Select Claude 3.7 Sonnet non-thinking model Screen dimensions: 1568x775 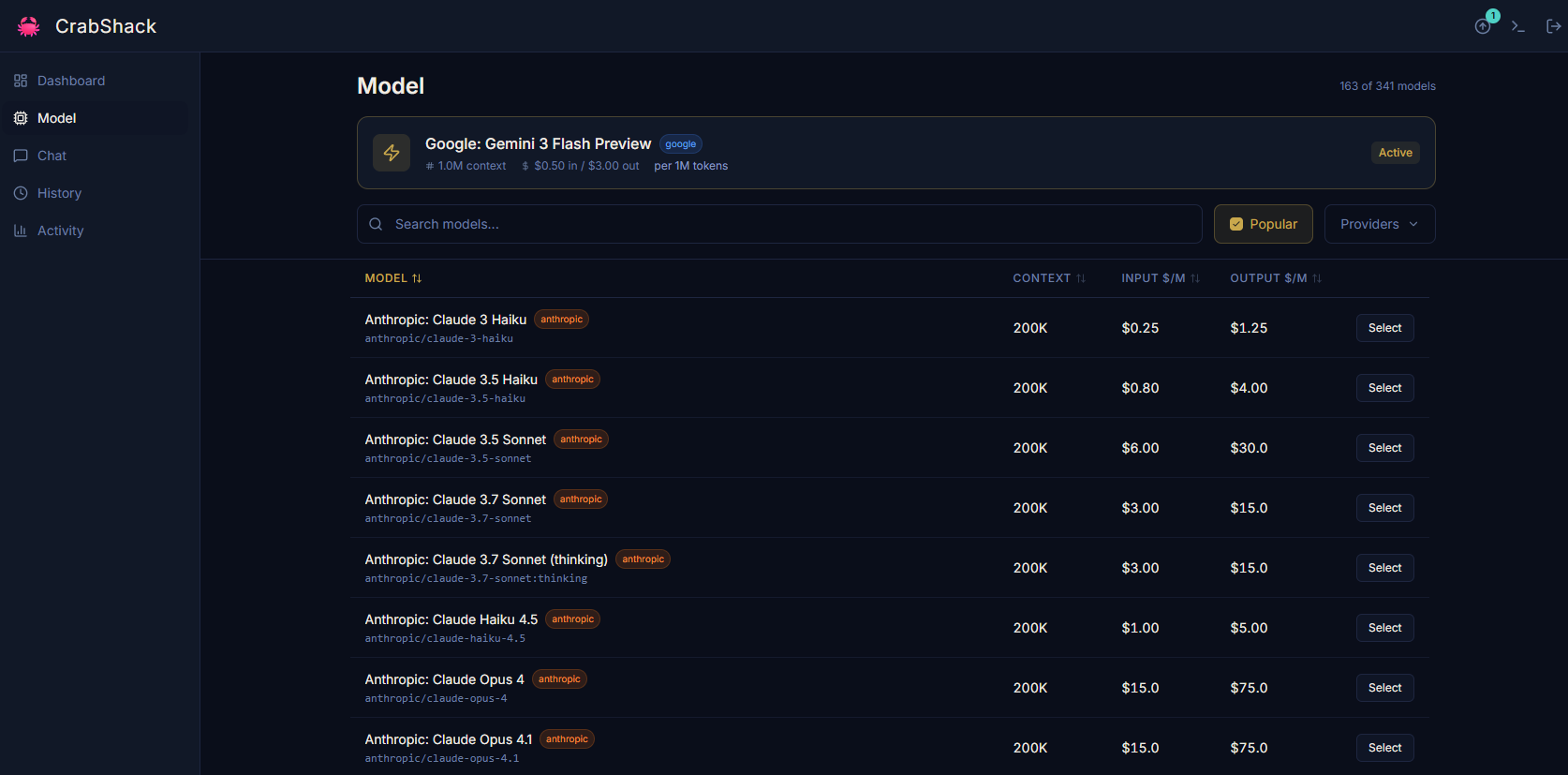[1385, 508]
